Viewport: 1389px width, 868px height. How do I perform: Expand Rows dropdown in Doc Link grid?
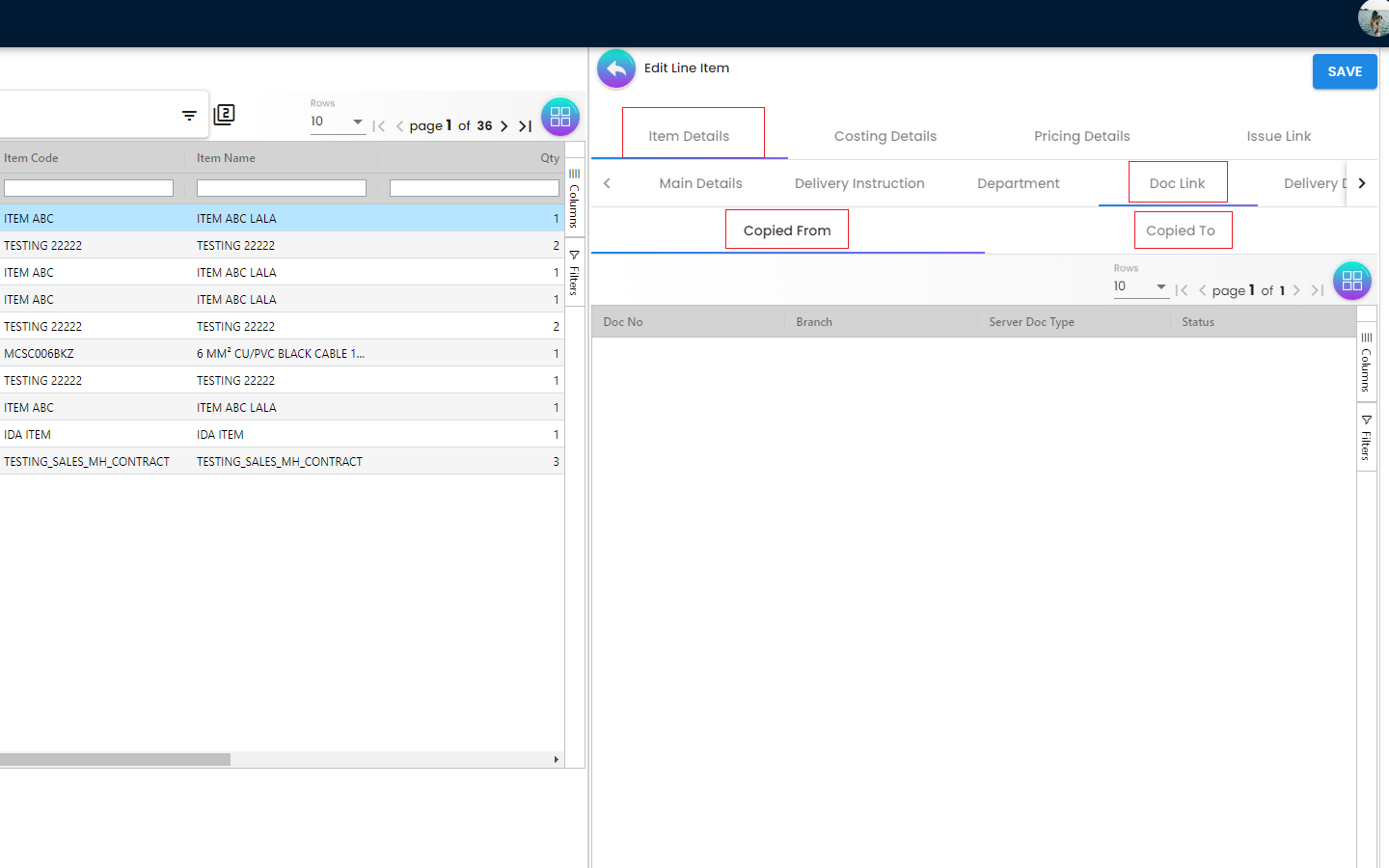(x=1140, y=286)
